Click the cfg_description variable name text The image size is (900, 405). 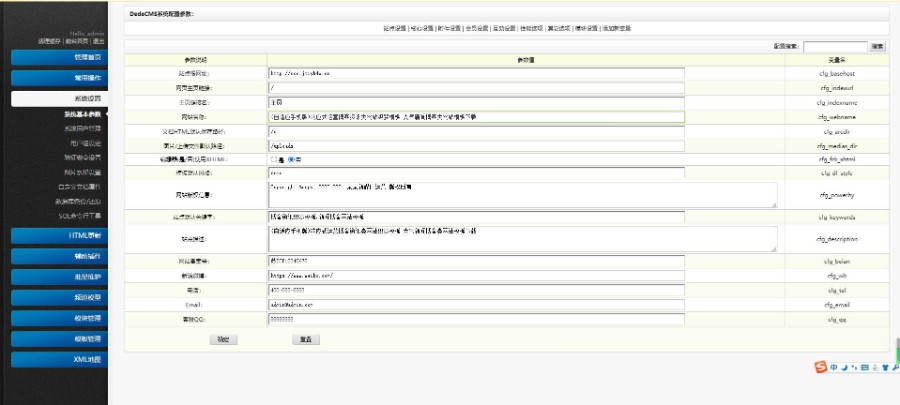pos(837,239)
